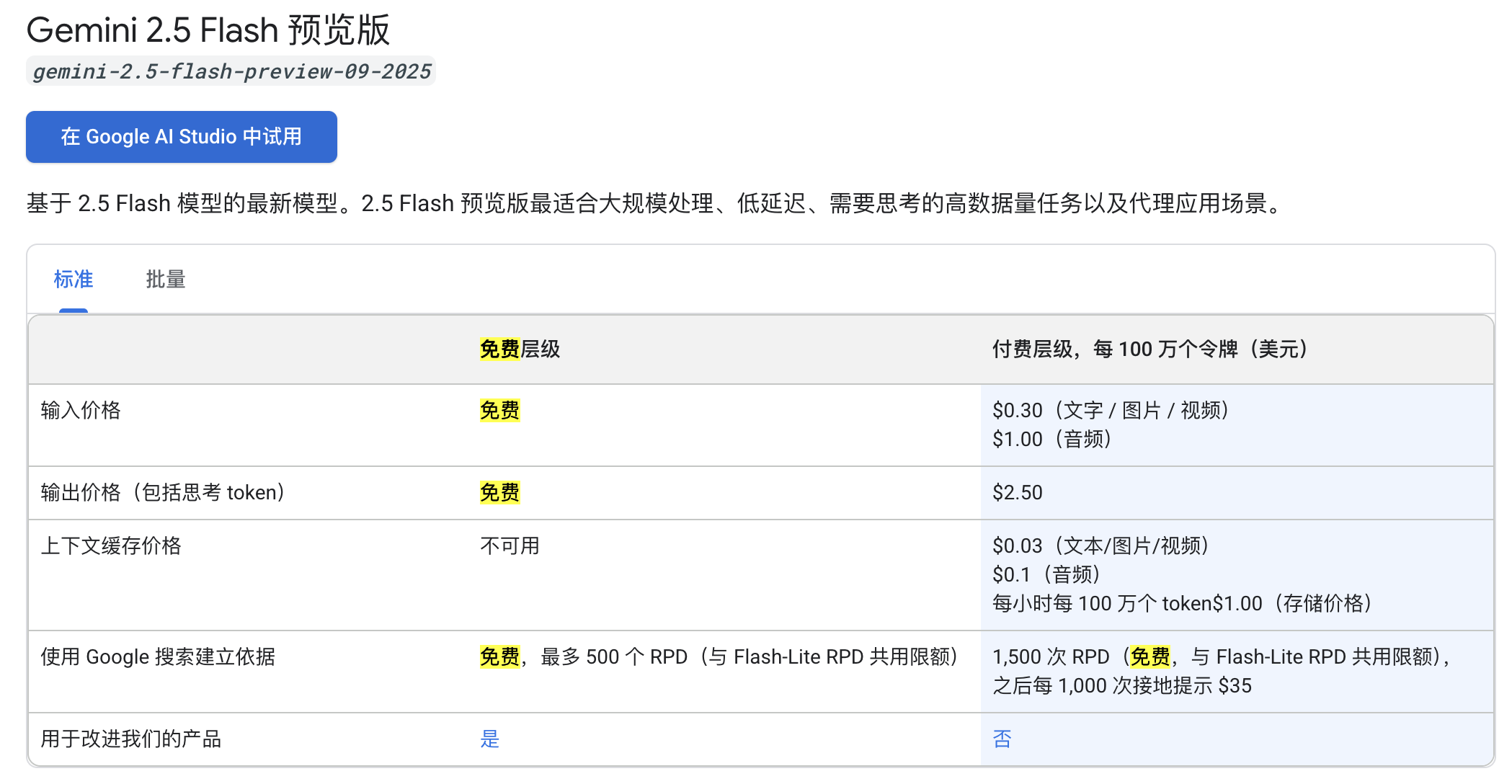Click '免费' in the 输入价格 row
This screenshot has width=1512, height=784.
pyautogui.click(x=499, y=411)
